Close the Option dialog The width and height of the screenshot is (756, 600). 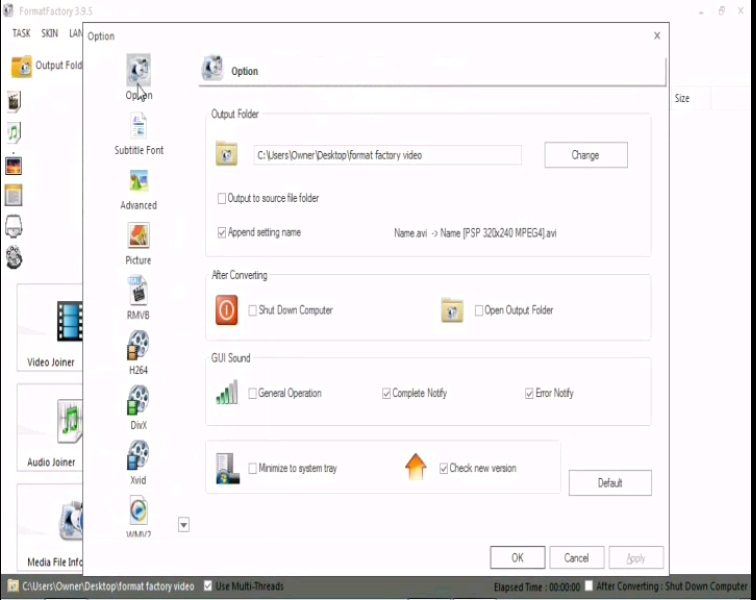[657, 36]
